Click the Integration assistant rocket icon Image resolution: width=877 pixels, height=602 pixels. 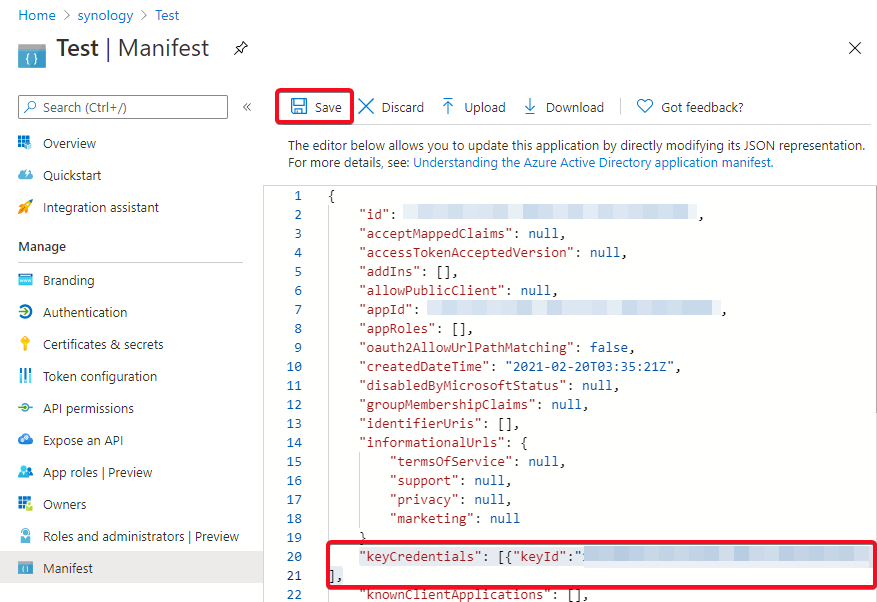25,207
